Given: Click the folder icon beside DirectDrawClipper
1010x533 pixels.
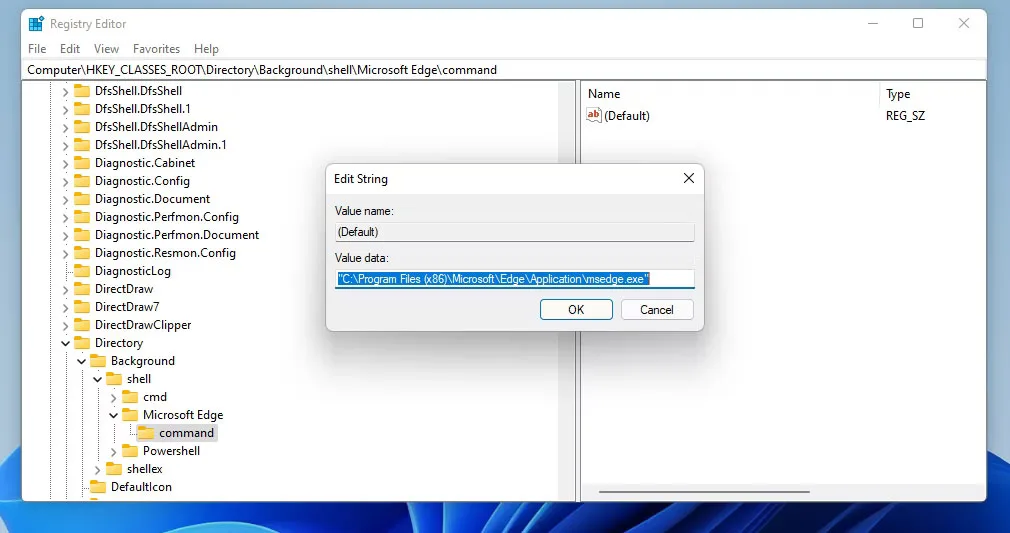Looking at the screenshot, I should pos(82,325).
